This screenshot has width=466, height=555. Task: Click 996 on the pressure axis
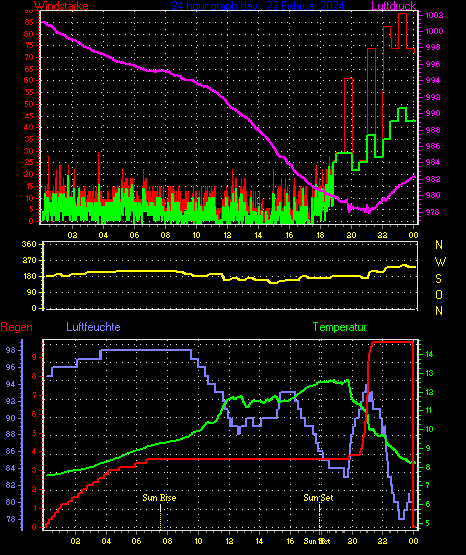pyautogui.click(x=433, y=64)
